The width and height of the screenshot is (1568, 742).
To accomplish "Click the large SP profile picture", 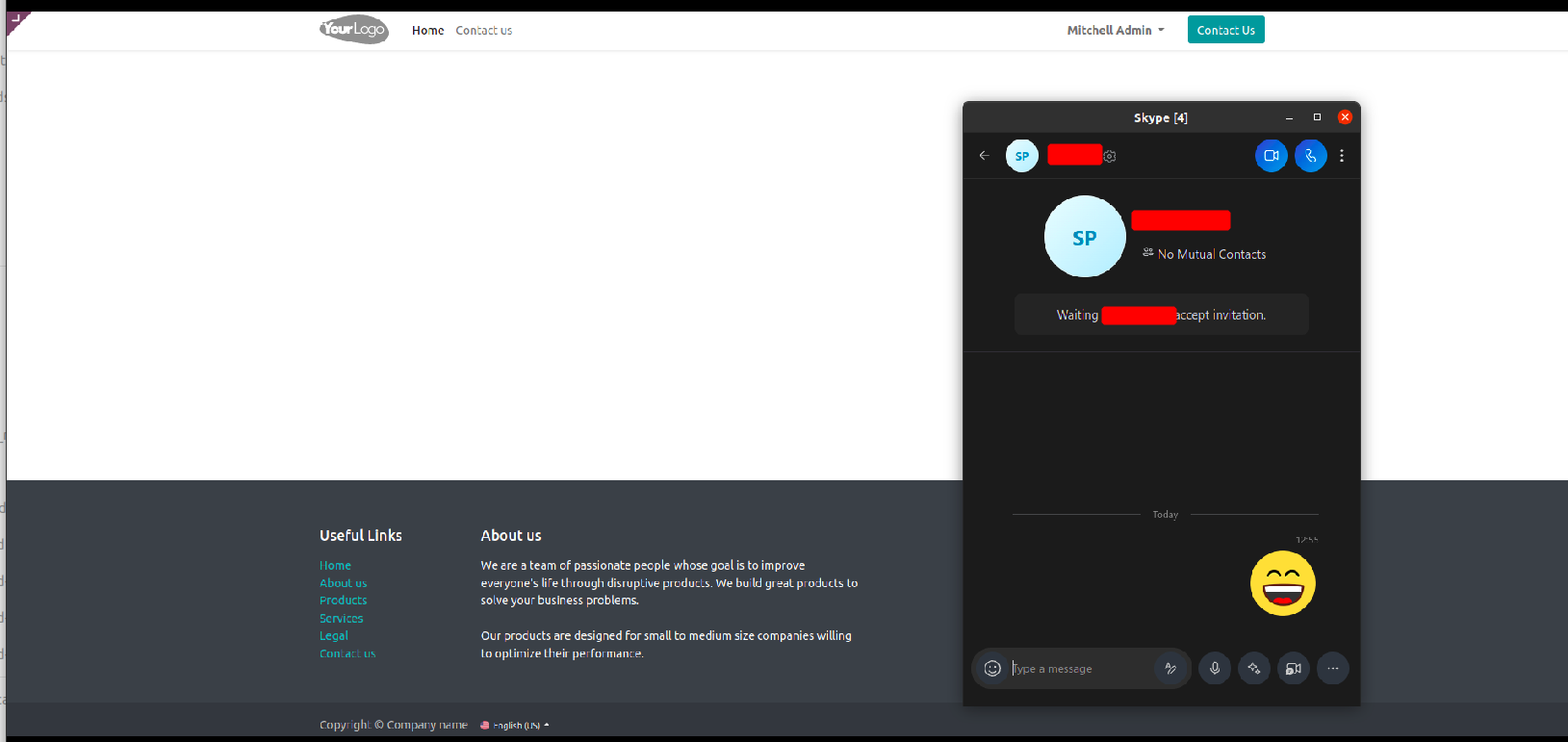I will 1085,237.
